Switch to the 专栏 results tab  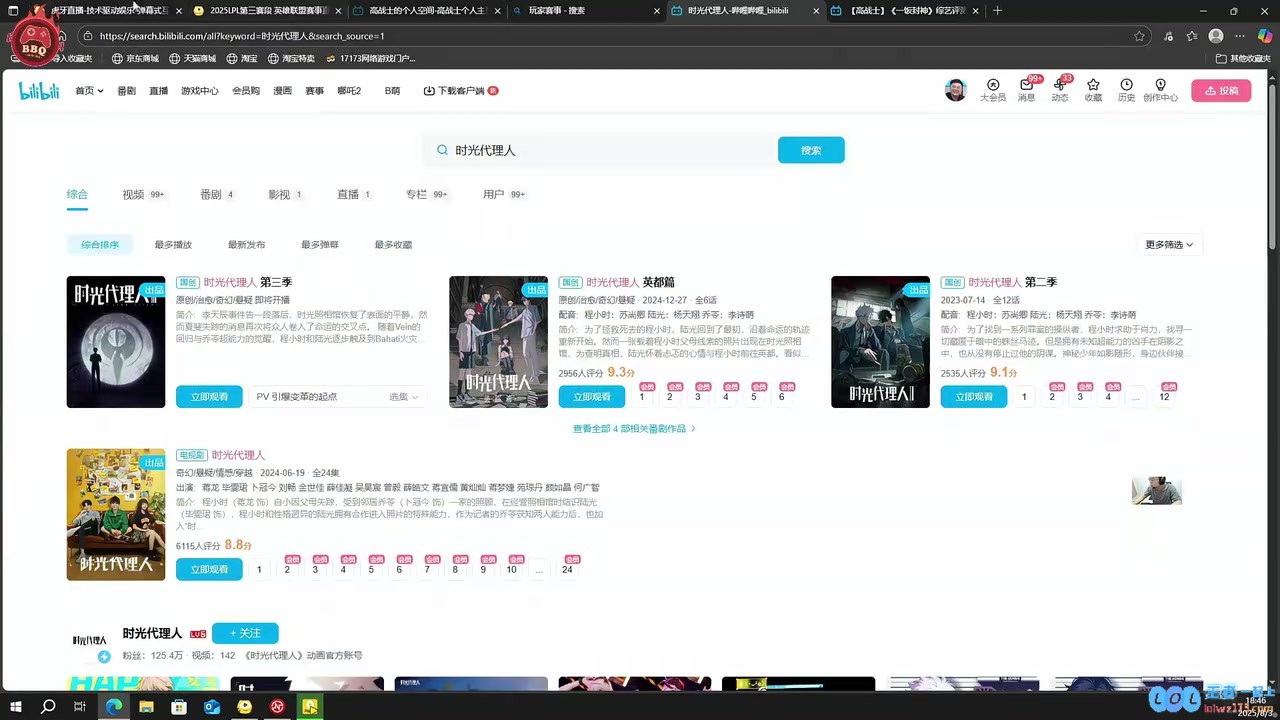coord(426,194)
